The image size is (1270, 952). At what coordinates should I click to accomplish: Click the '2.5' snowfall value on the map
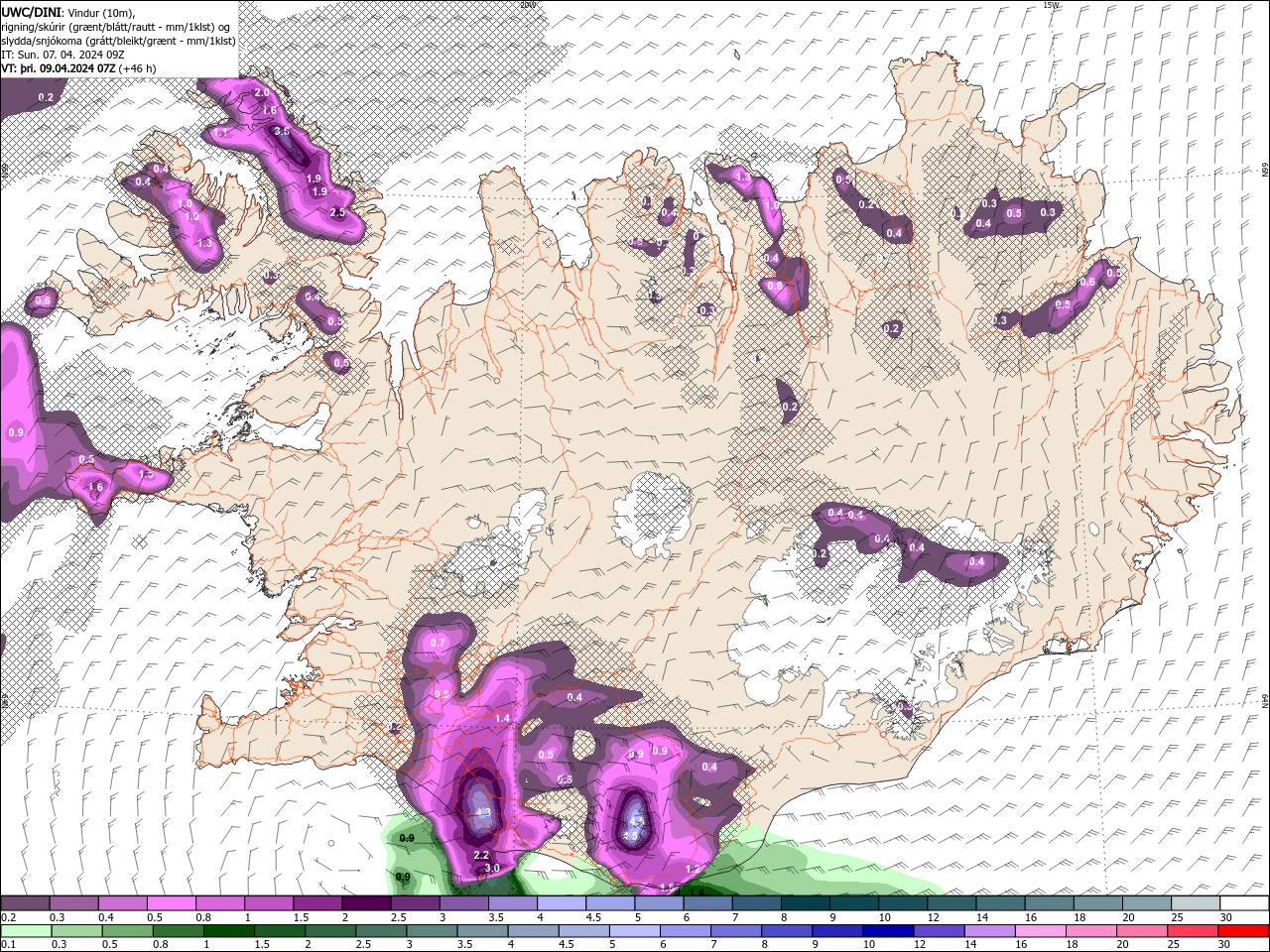tap(337, 212)
